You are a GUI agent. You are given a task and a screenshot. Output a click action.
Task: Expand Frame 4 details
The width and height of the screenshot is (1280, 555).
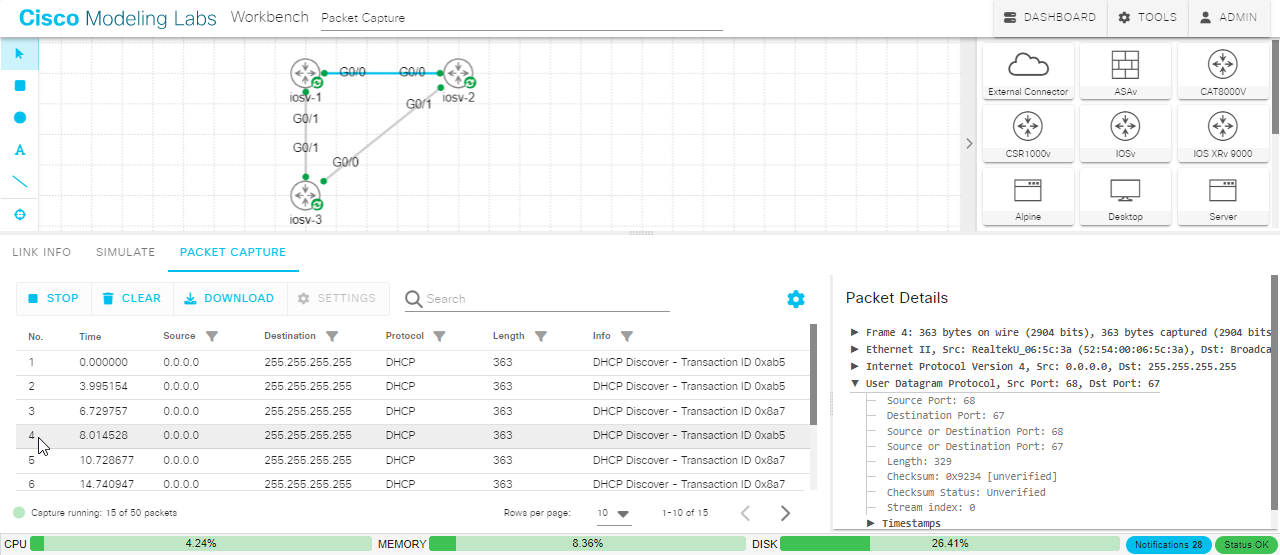tap(855, 332)
